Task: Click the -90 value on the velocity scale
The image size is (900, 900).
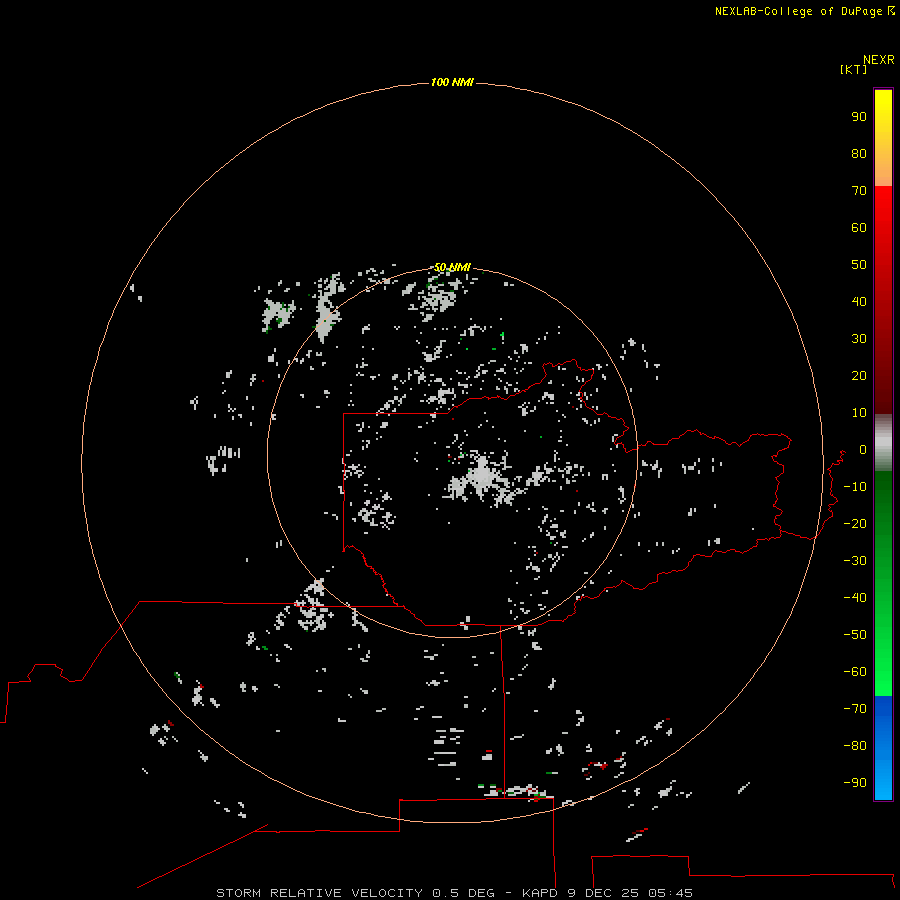Action: (x=855, y=783)
